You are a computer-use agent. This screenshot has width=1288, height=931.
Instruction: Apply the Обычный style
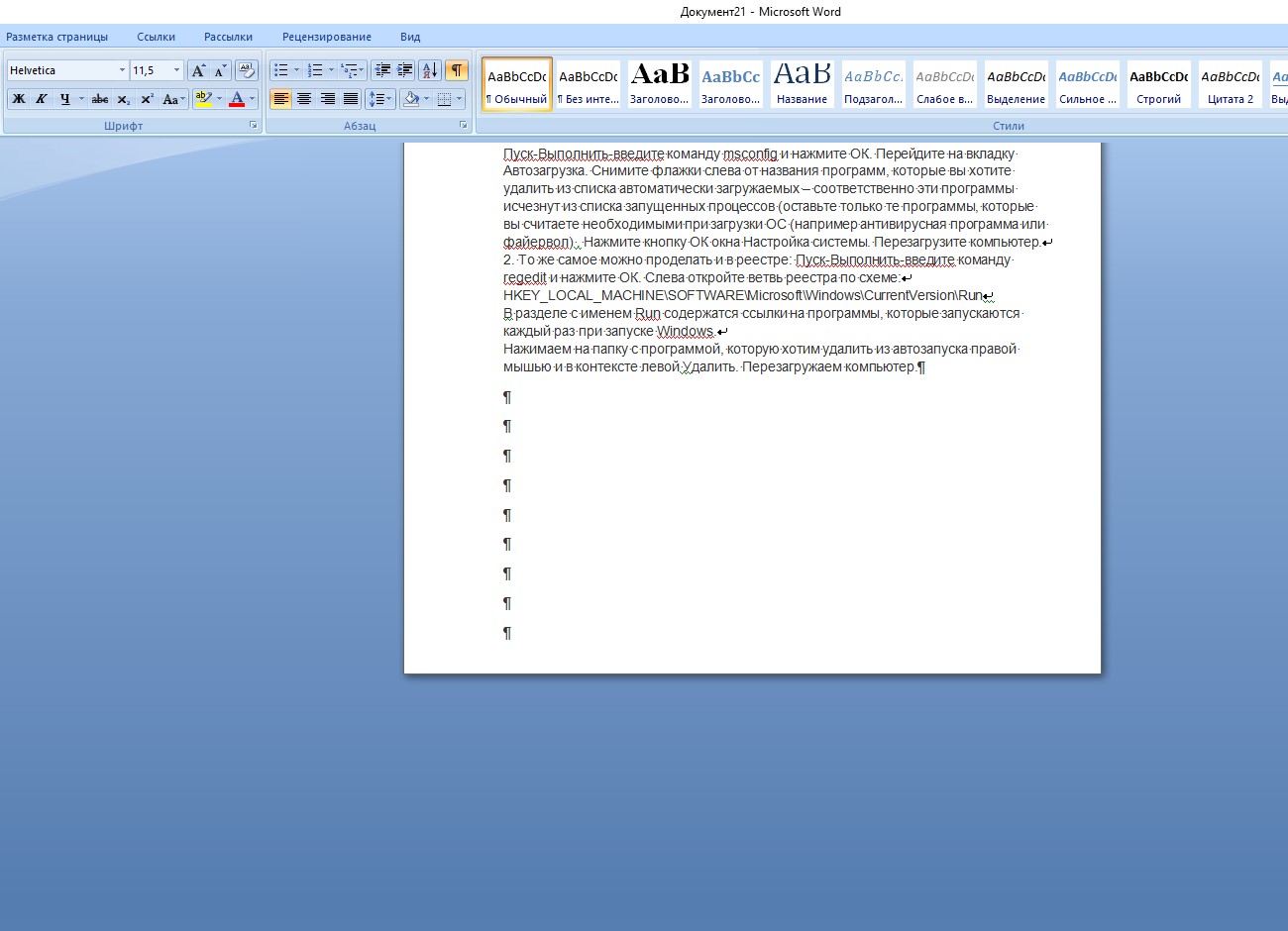(x=517, y=84)
